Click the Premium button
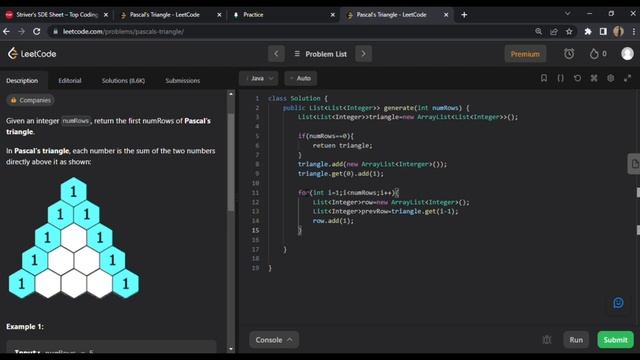Screen dimensions: 640x360 pos(525,54)
